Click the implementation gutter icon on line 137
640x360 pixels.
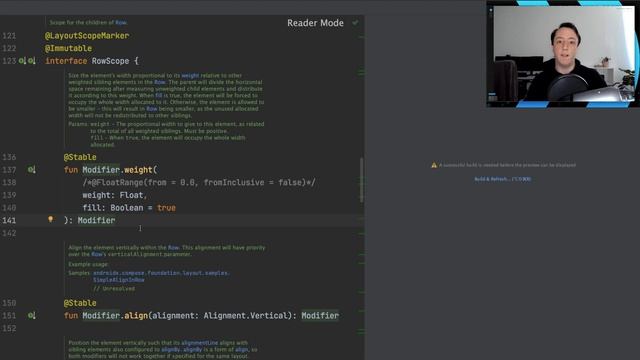pos(31,170)
